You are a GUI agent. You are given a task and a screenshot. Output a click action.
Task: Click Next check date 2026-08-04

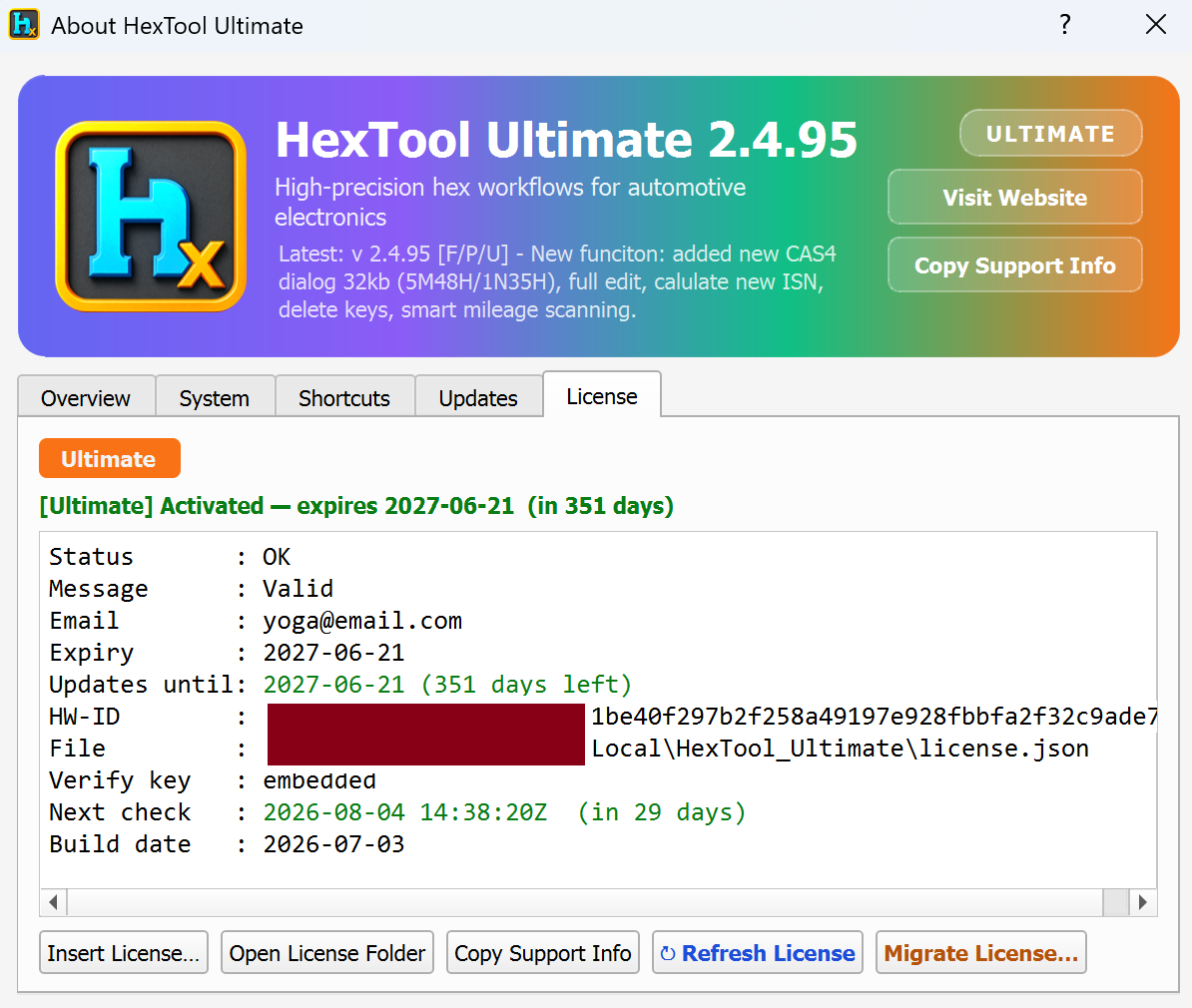coord(504,811)
